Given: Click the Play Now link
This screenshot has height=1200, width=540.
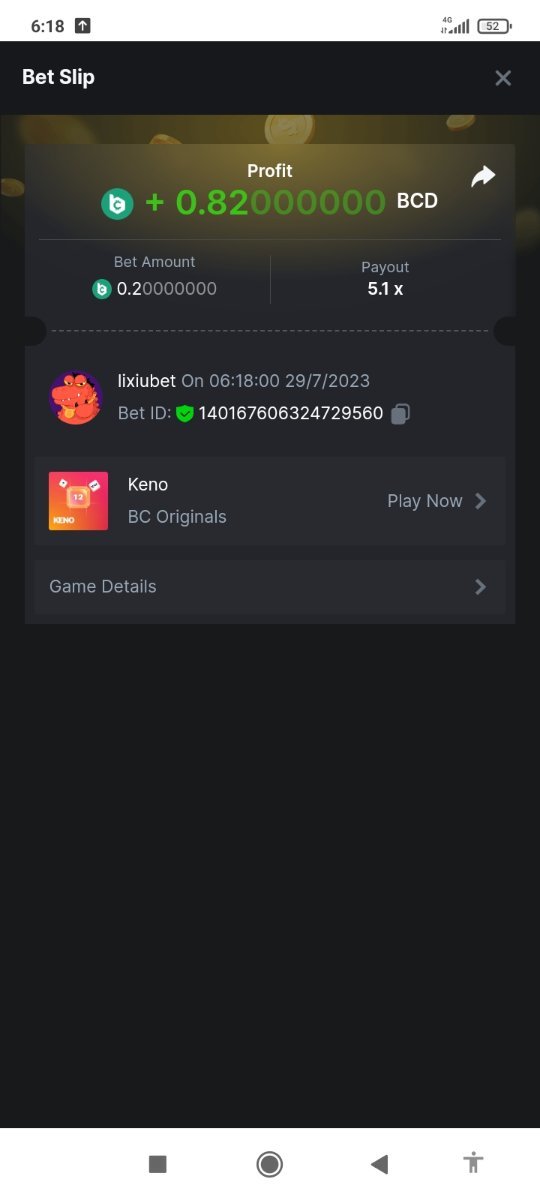Looking at the screenshot, I should (x=425, y=501).
